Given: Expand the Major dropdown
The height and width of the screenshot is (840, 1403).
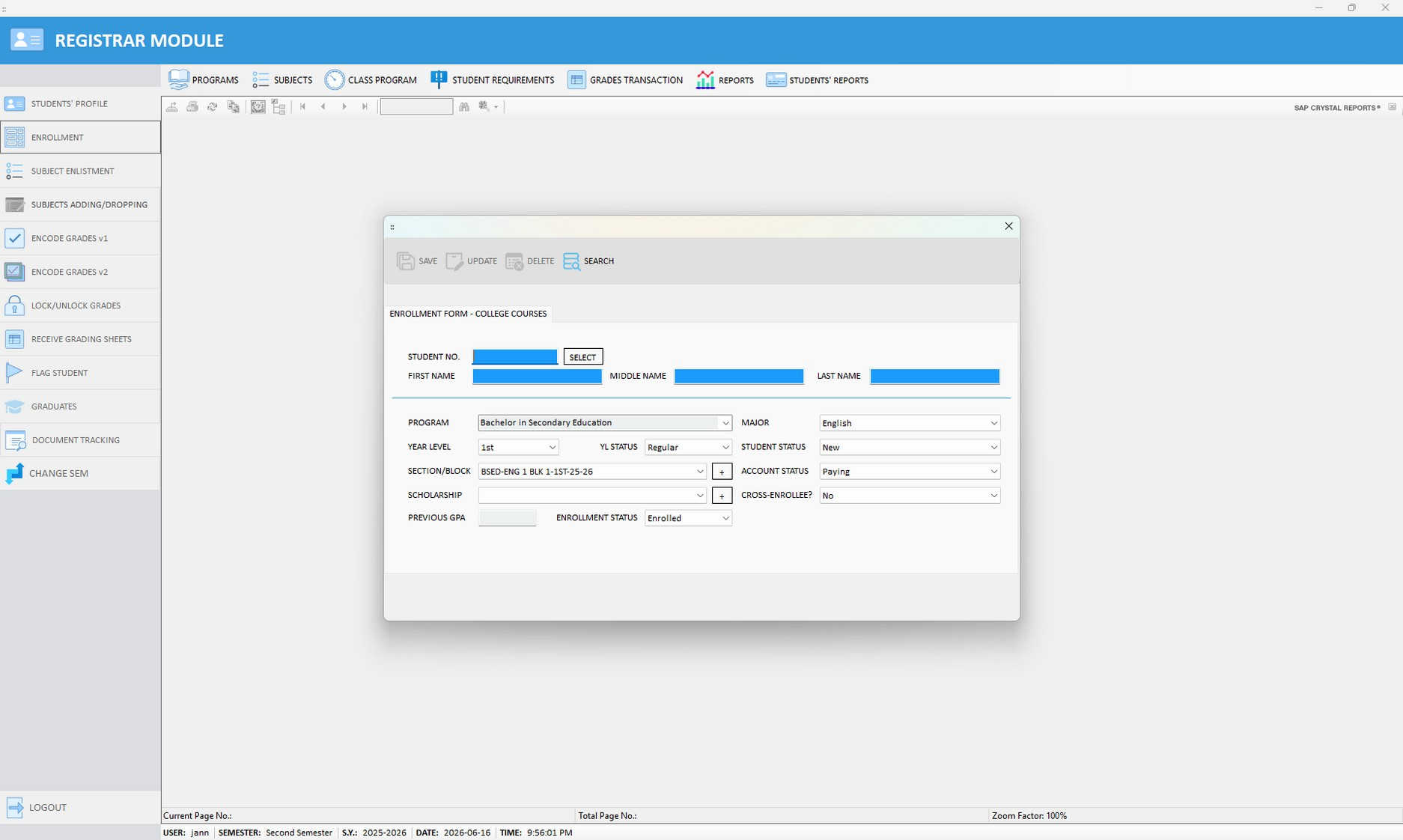Looking at the screenshot, I should click(x=993, y=423).
